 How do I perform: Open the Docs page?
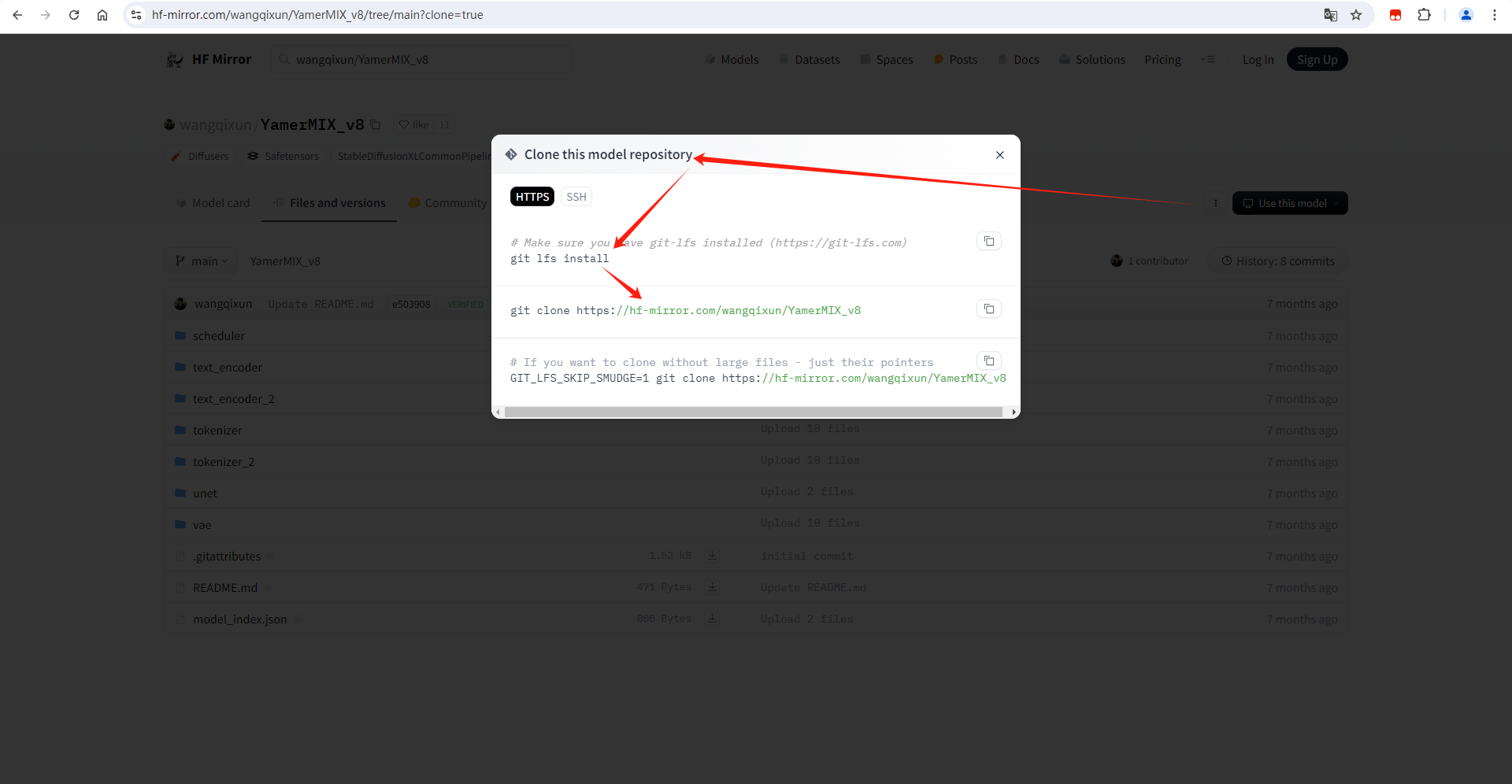pyautogui.click(x=1018, y=60)
